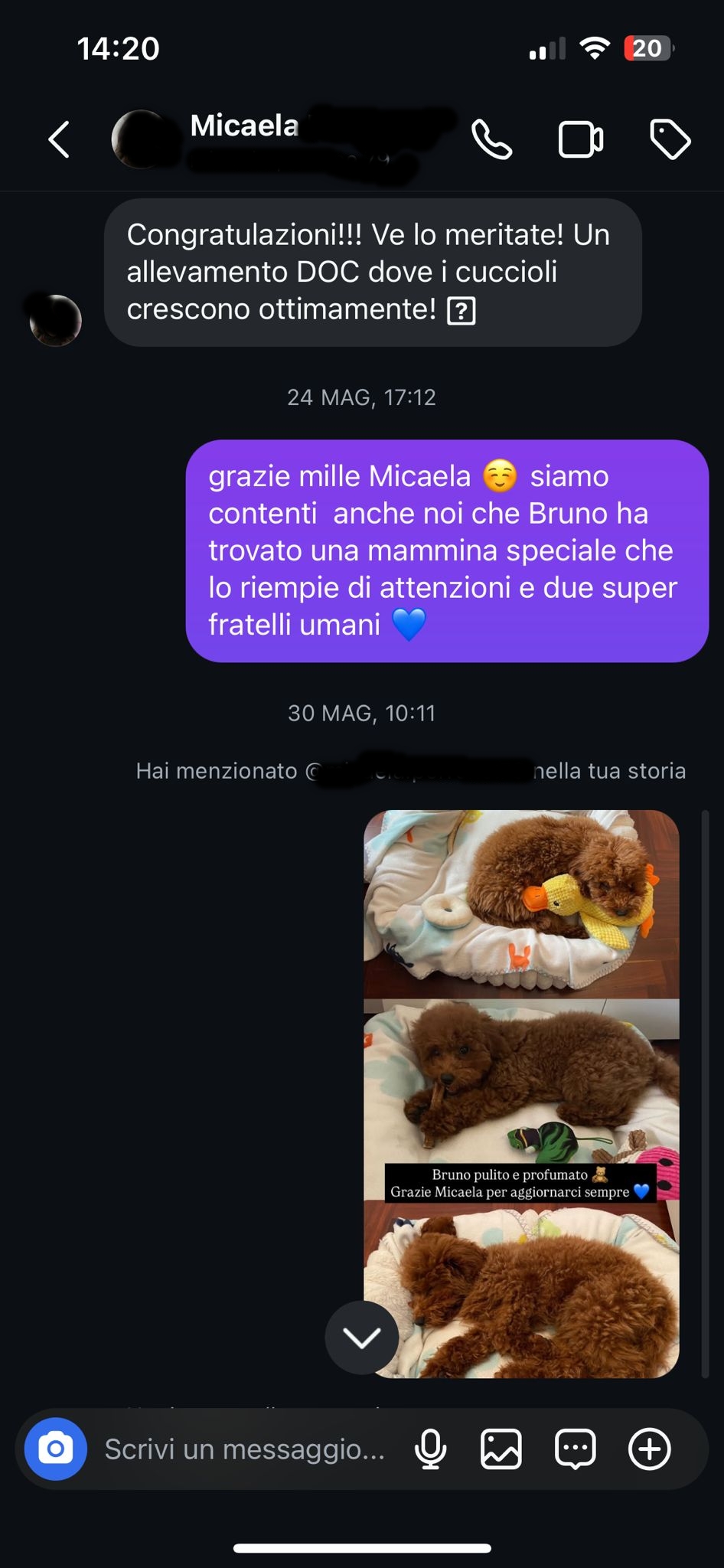The image size is (724, 1568).
Task: Open the shared story with Bruno photos
Action: coord(521,1094)
